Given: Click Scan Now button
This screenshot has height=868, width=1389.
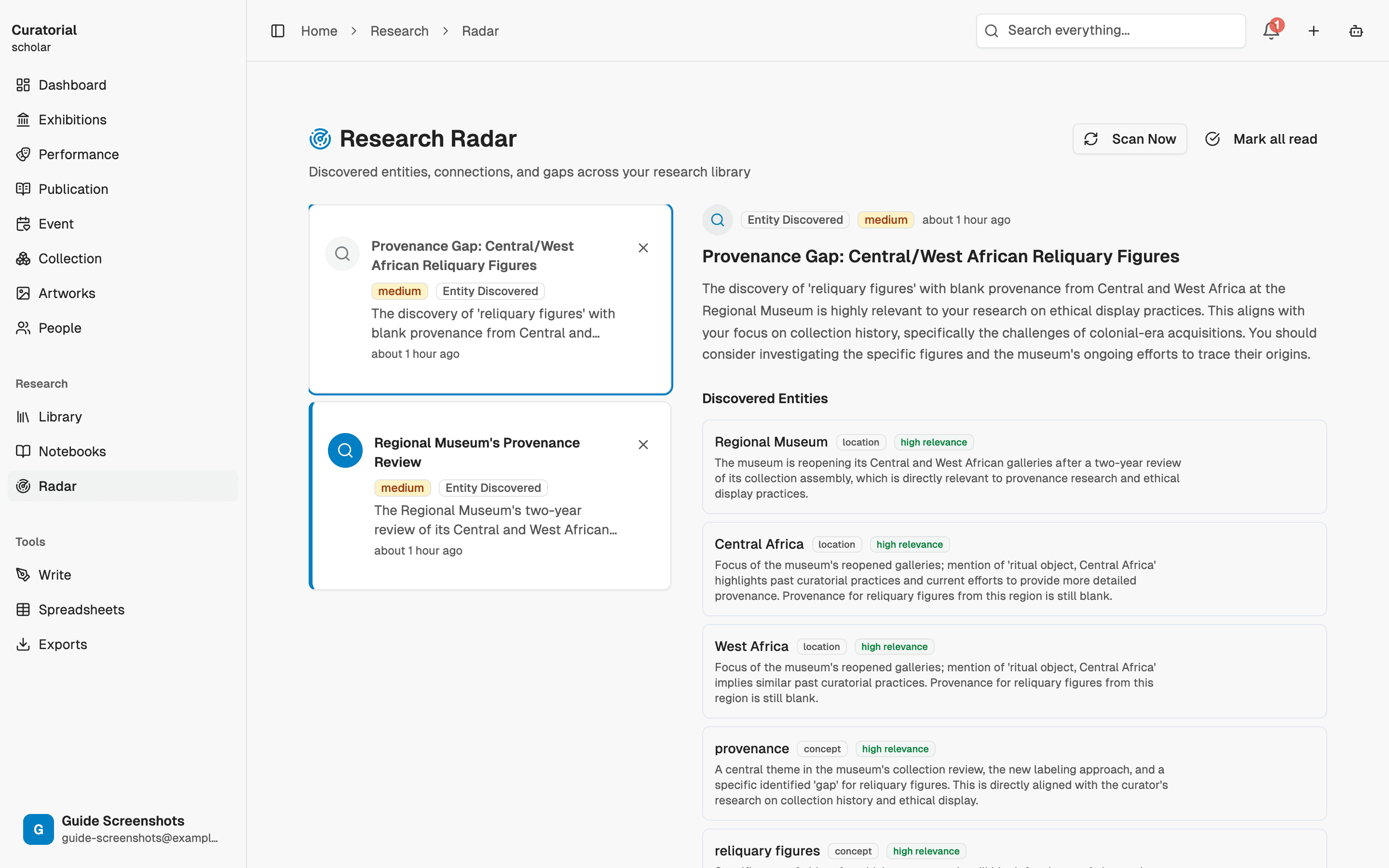Looking at the screenshot, I should [1130, 139].
